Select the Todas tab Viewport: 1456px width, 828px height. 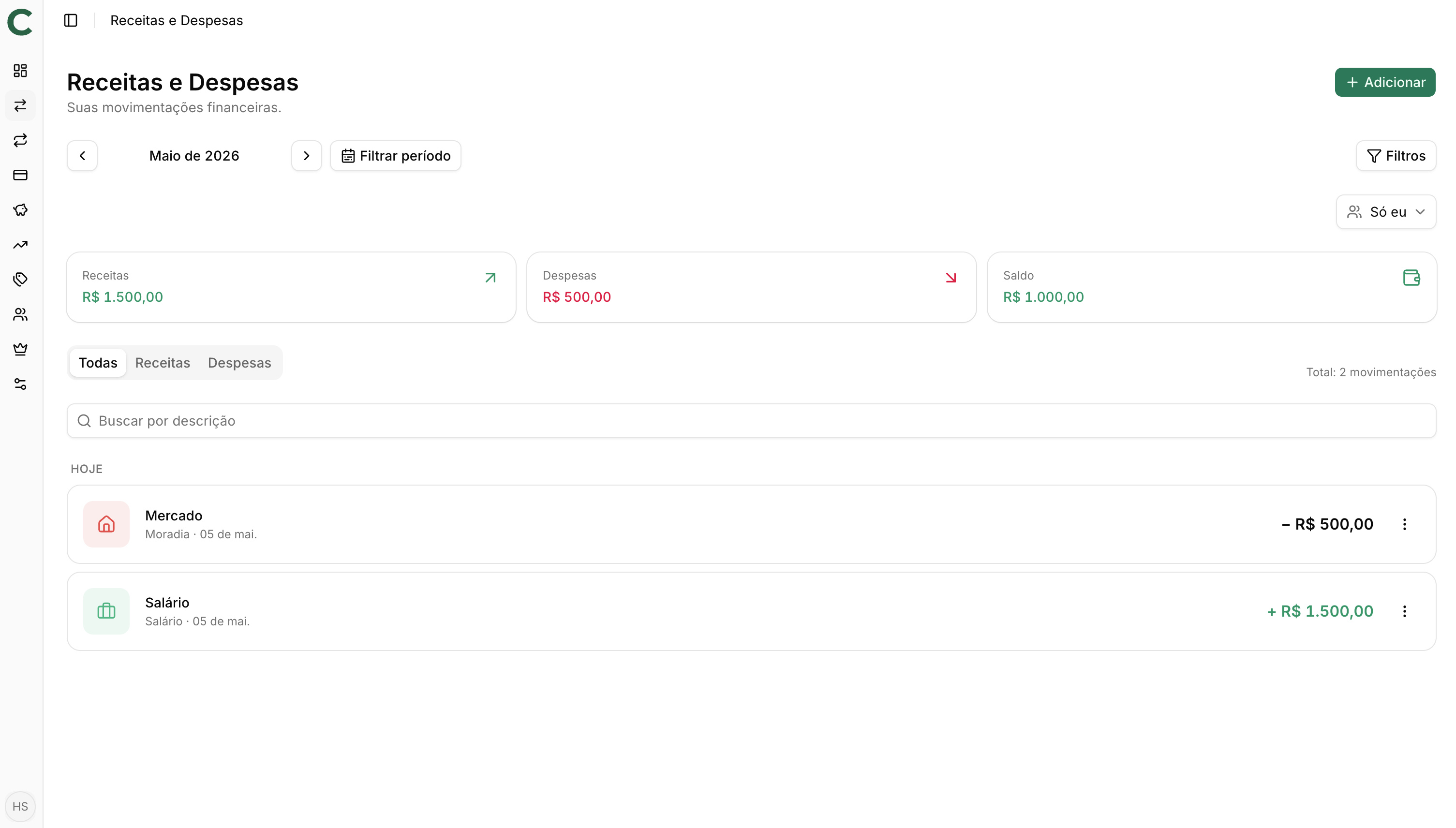[98, 363]
